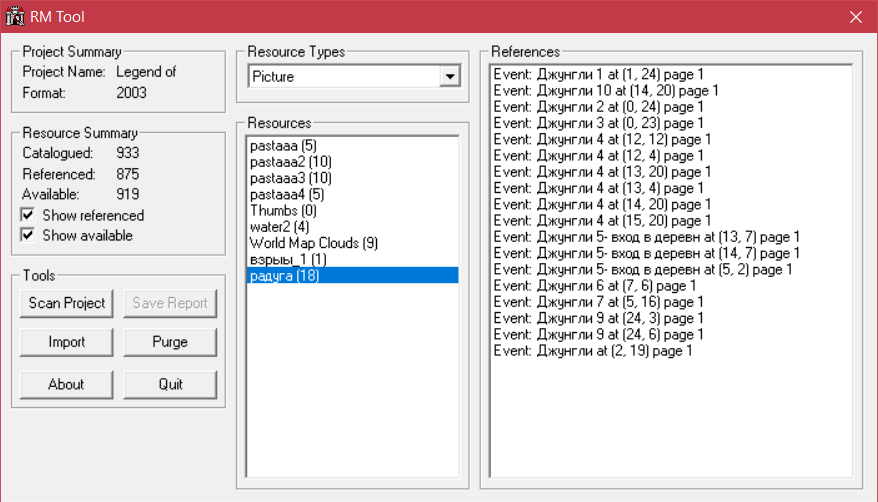878x502 pixels.
Task: Click the Purge button
Action: click(170, 342)
